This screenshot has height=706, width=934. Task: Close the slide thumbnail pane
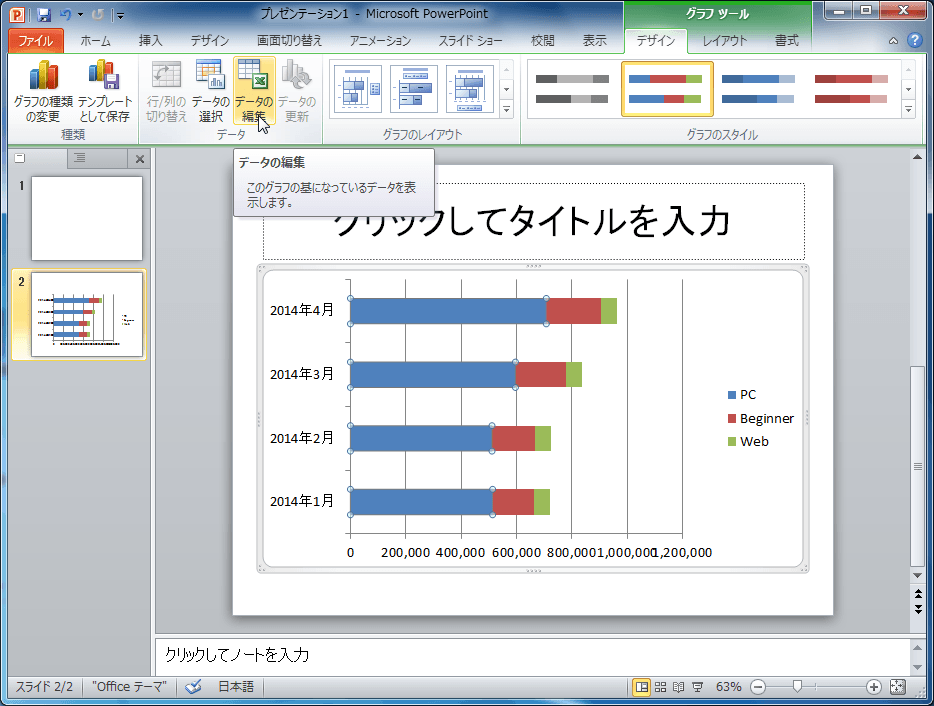click(x=139, y=158)
